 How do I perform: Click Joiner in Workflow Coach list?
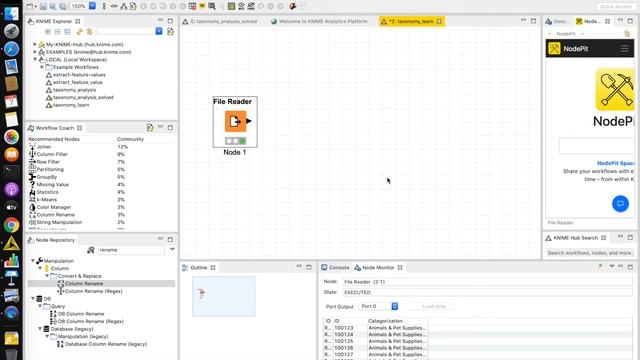(x=44, y=147)
